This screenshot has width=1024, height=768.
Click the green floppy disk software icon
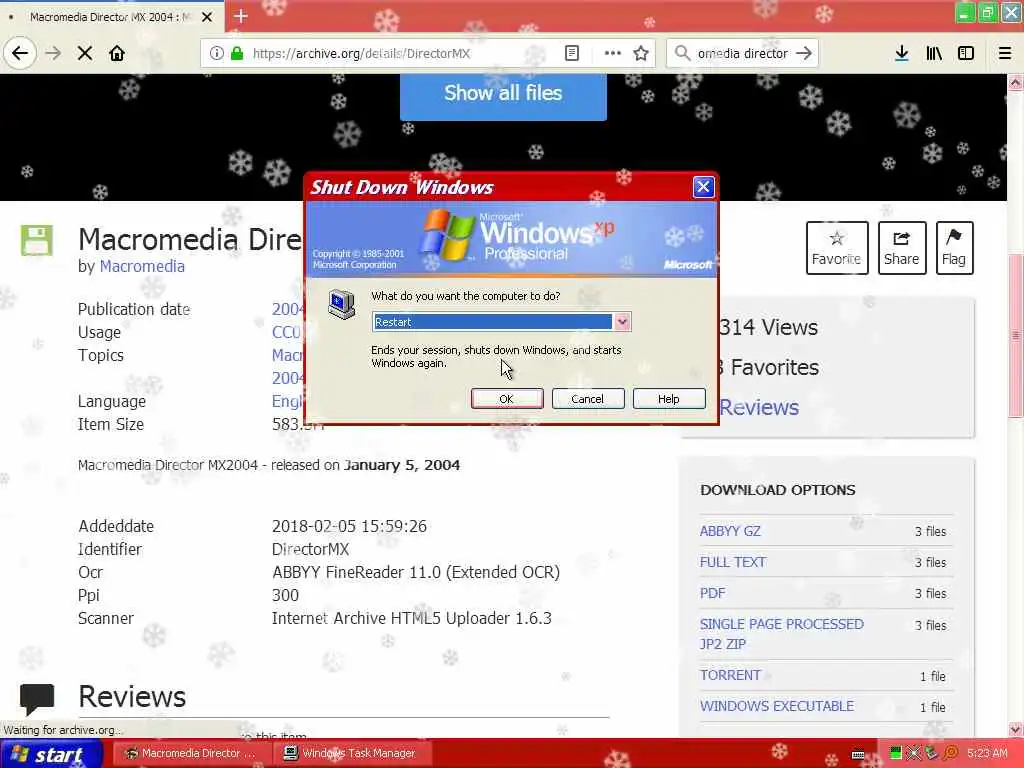coord(37,240)
